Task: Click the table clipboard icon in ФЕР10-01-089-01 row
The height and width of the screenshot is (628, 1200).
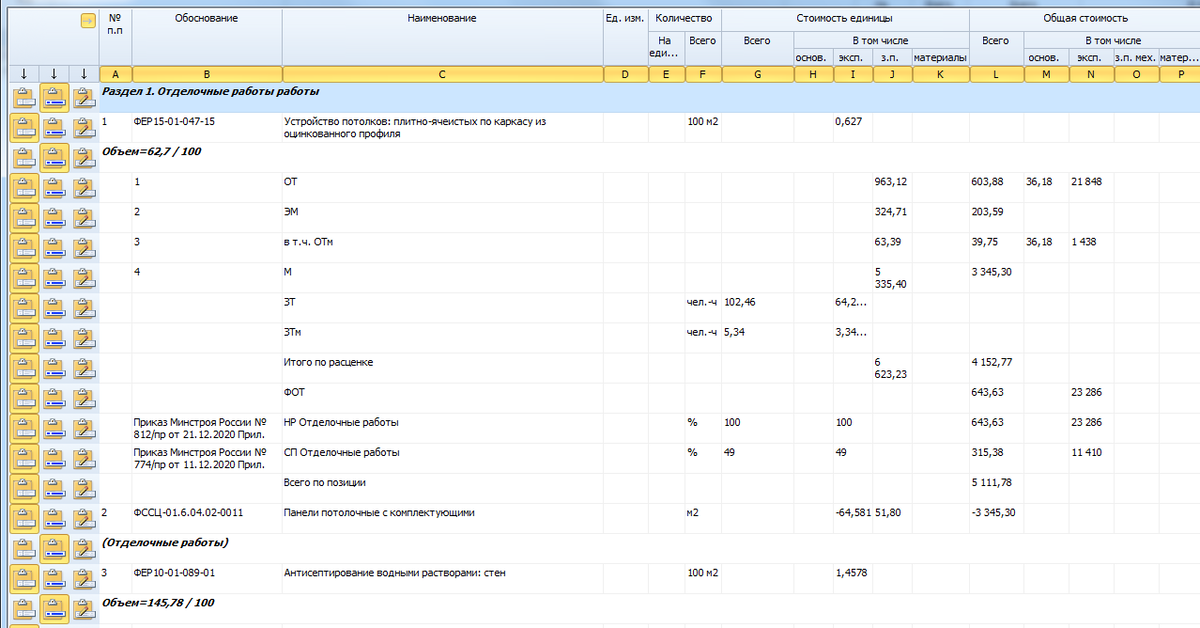Action: pos(24,578)
